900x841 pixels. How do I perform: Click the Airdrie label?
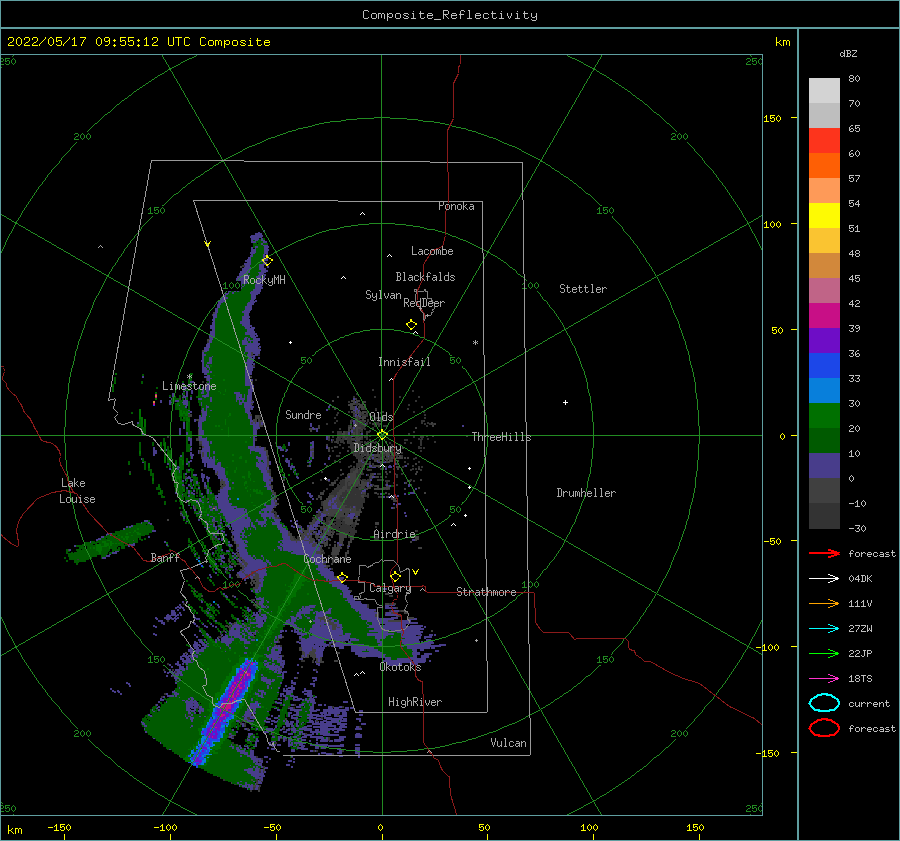point(394,534)
